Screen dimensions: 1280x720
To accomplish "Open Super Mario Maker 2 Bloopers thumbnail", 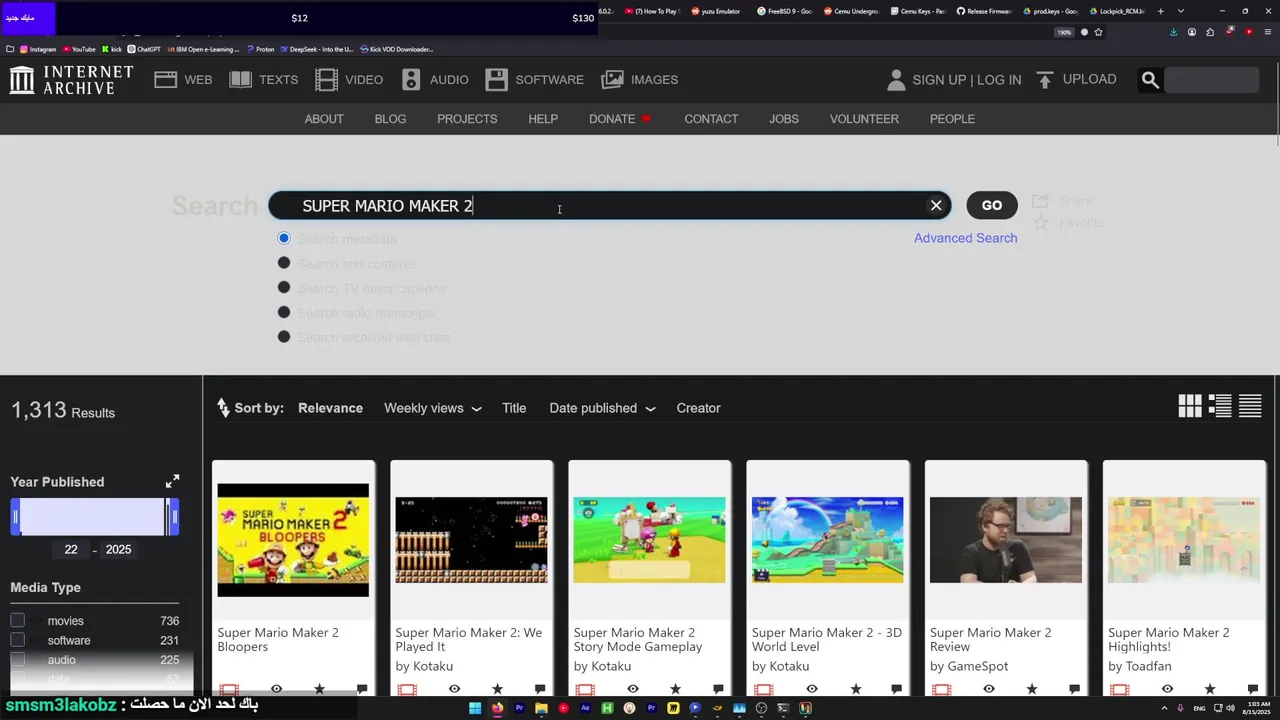I will tap(293, 540).
